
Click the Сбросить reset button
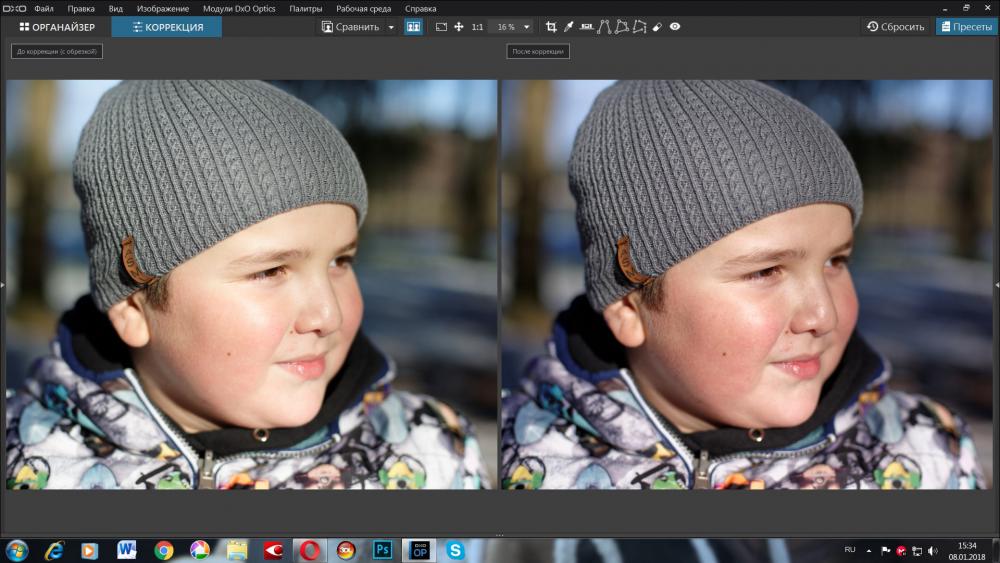(895, 27)
